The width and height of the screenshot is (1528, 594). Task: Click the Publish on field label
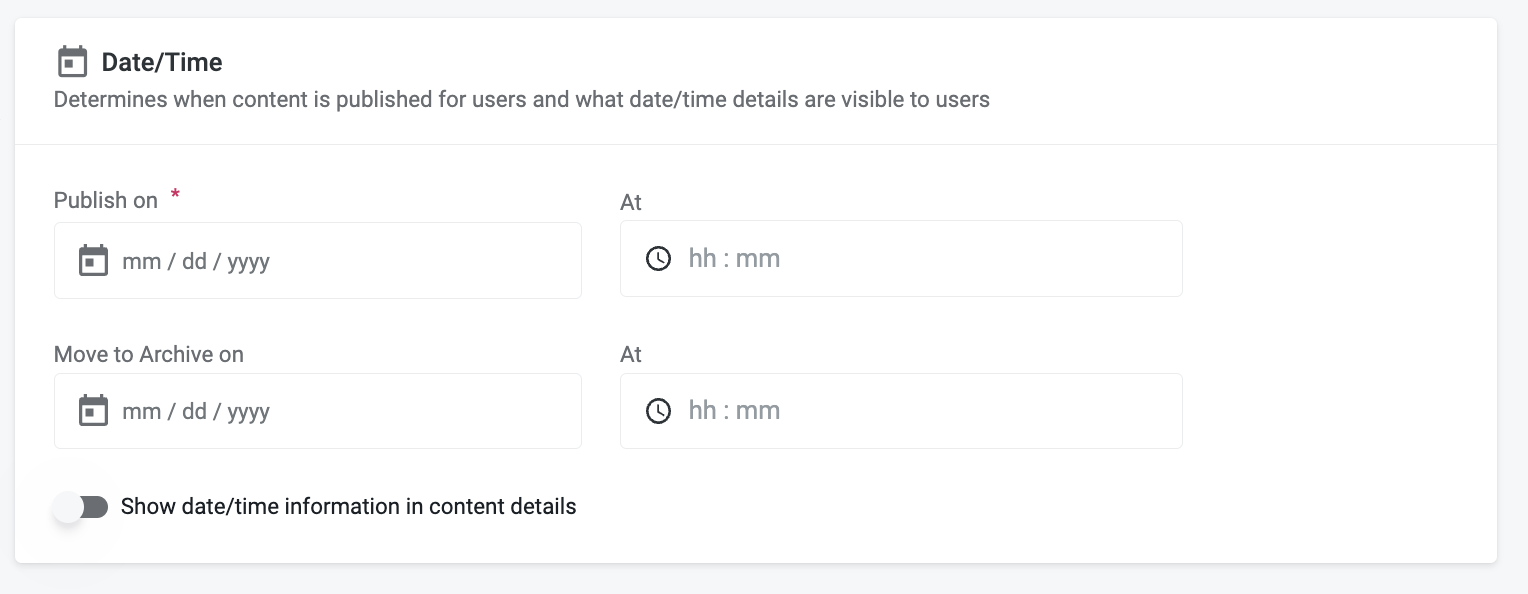[106, 201]
